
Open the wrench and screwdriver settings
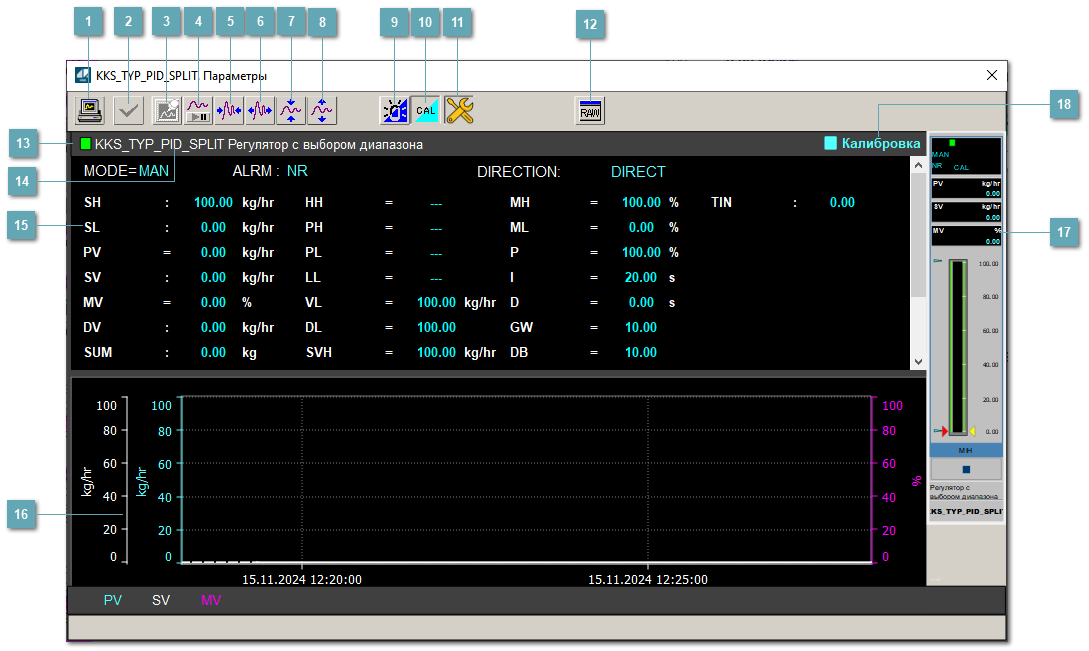point(458,110)
